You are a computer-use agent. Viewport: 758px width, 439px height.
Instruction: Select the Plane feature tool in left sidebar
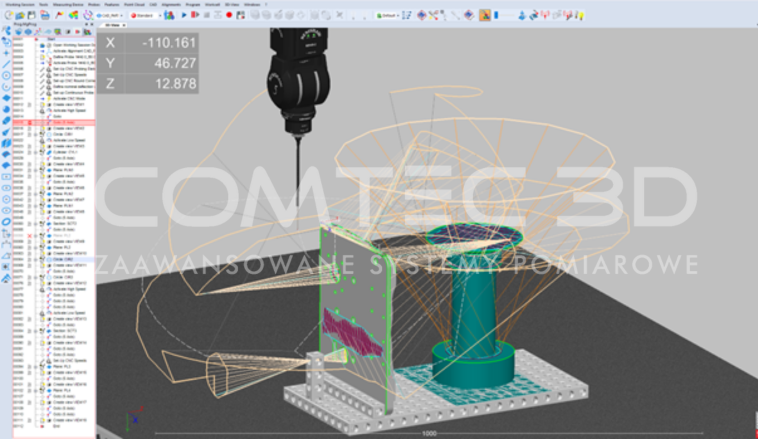click(6, 98)
